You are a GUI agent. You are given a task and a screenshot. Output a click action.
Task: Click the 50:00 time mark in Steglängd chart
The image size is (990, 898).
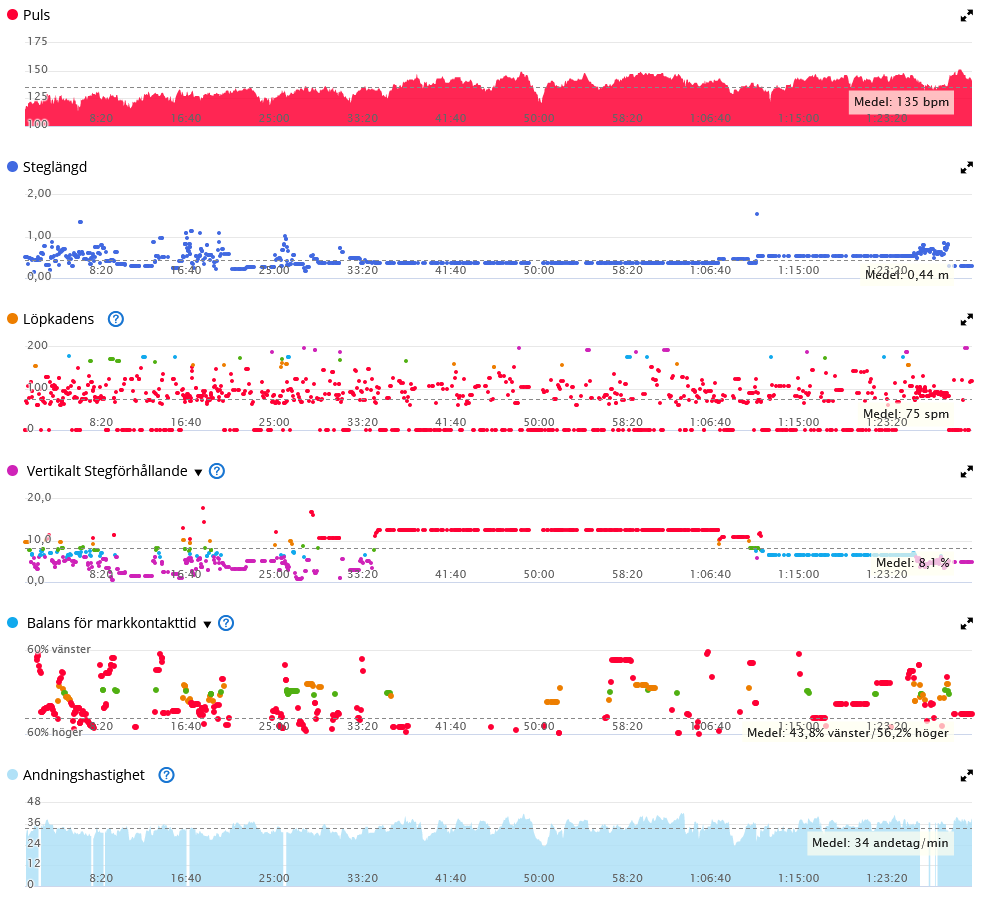(x=539, y=270)
